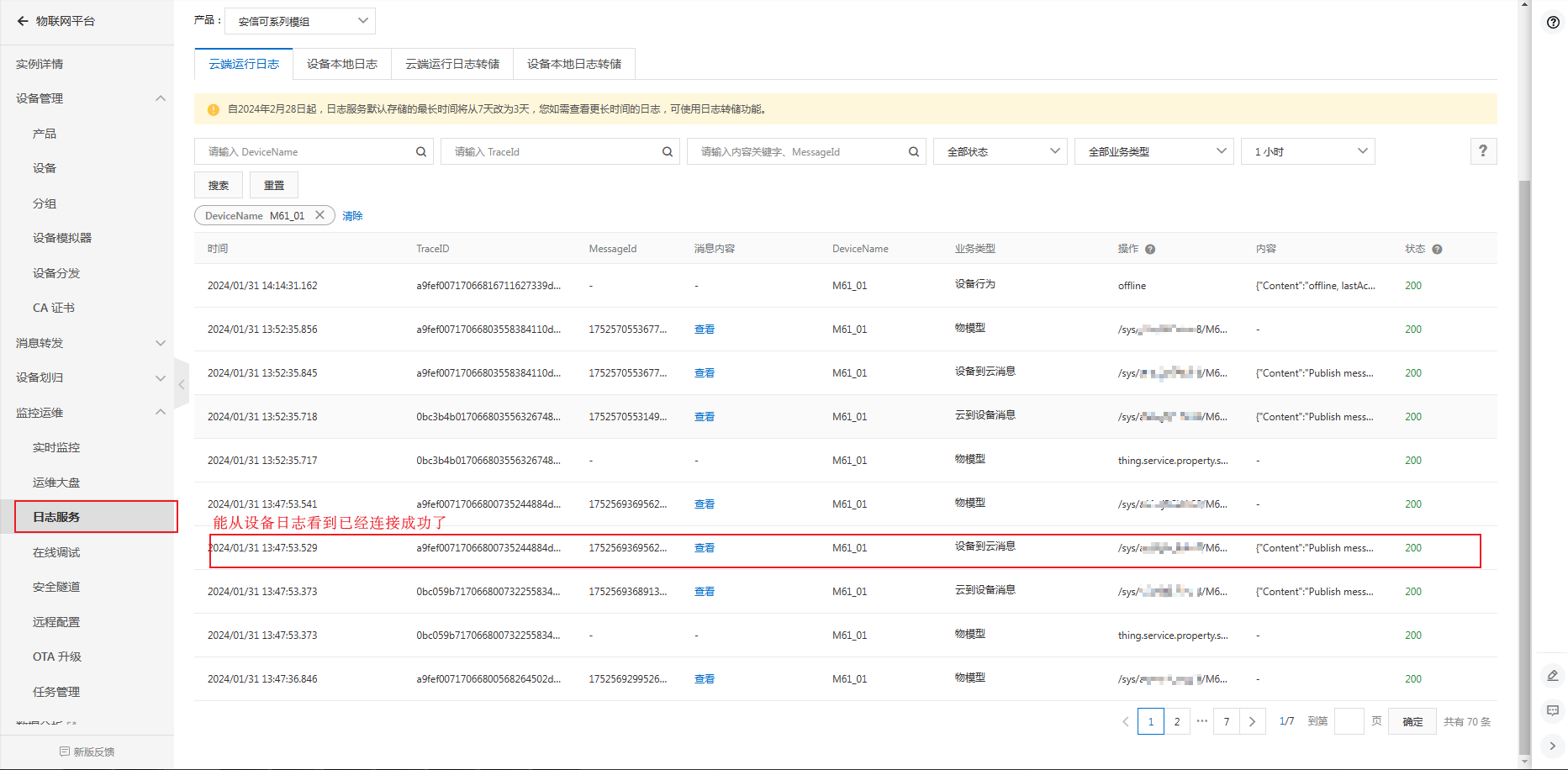Screen dimensions: 1568x770
Task: Click 确定 to jump to page
Action: [x=1412, y=721]
